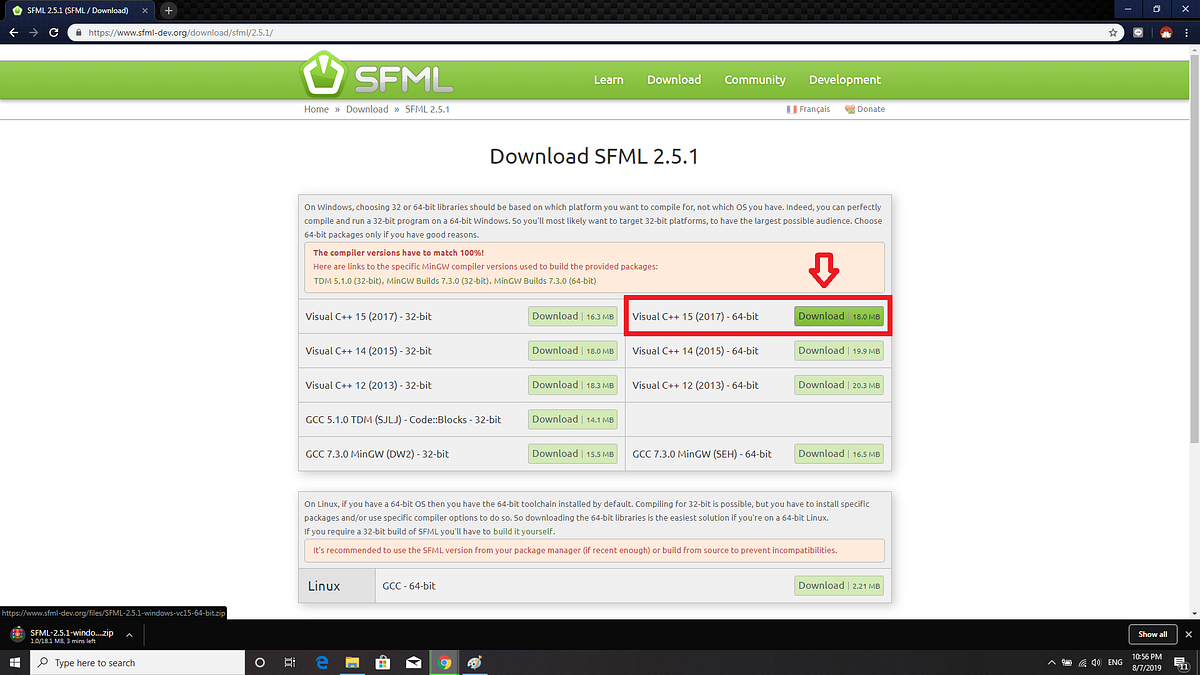Viewport: 1200px width, 675px height.
Task: Click the Donate link
Action: pyautogui.click(x=865, y=109)
